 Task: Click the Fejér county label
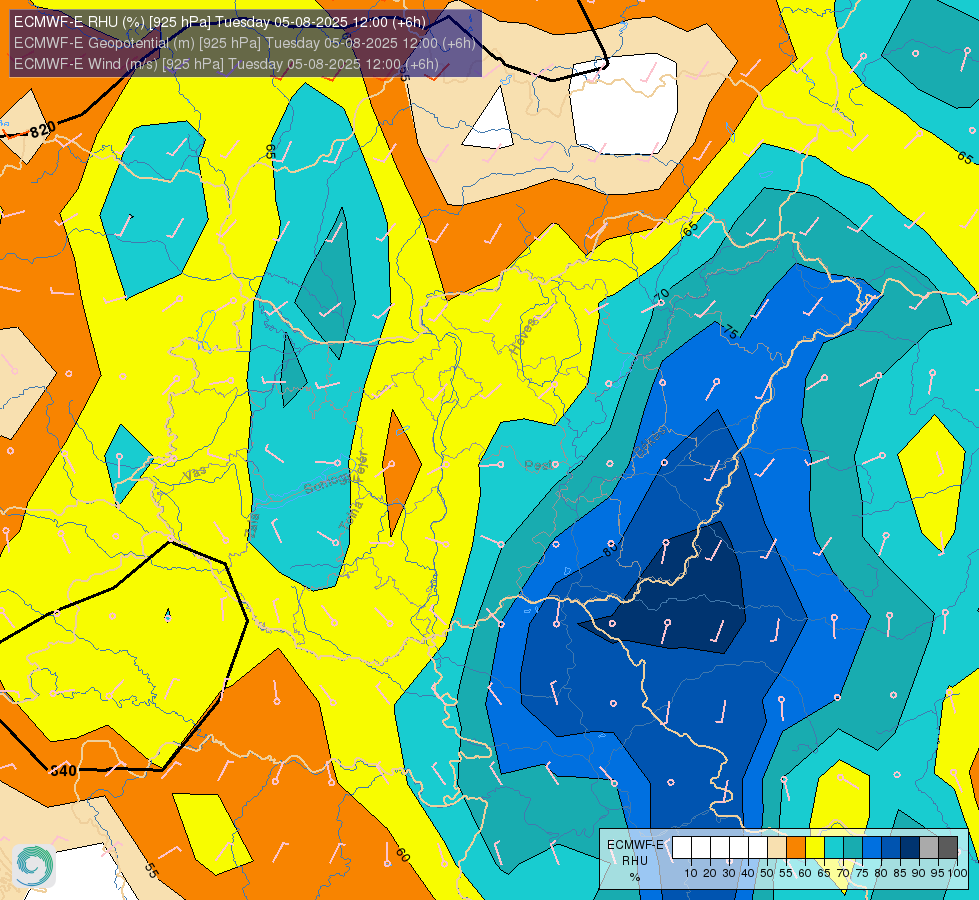[x=360, y=467]
